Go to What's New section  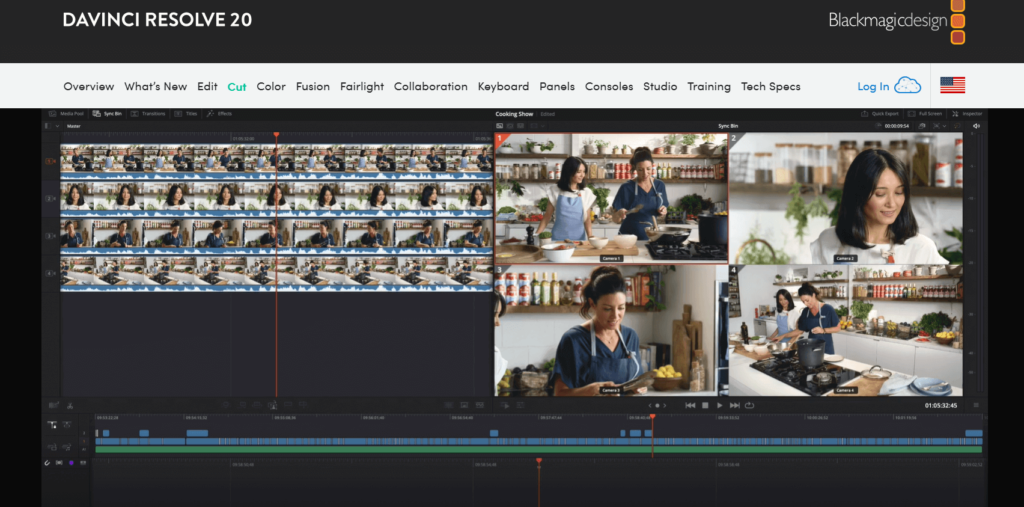click(155, 86)
